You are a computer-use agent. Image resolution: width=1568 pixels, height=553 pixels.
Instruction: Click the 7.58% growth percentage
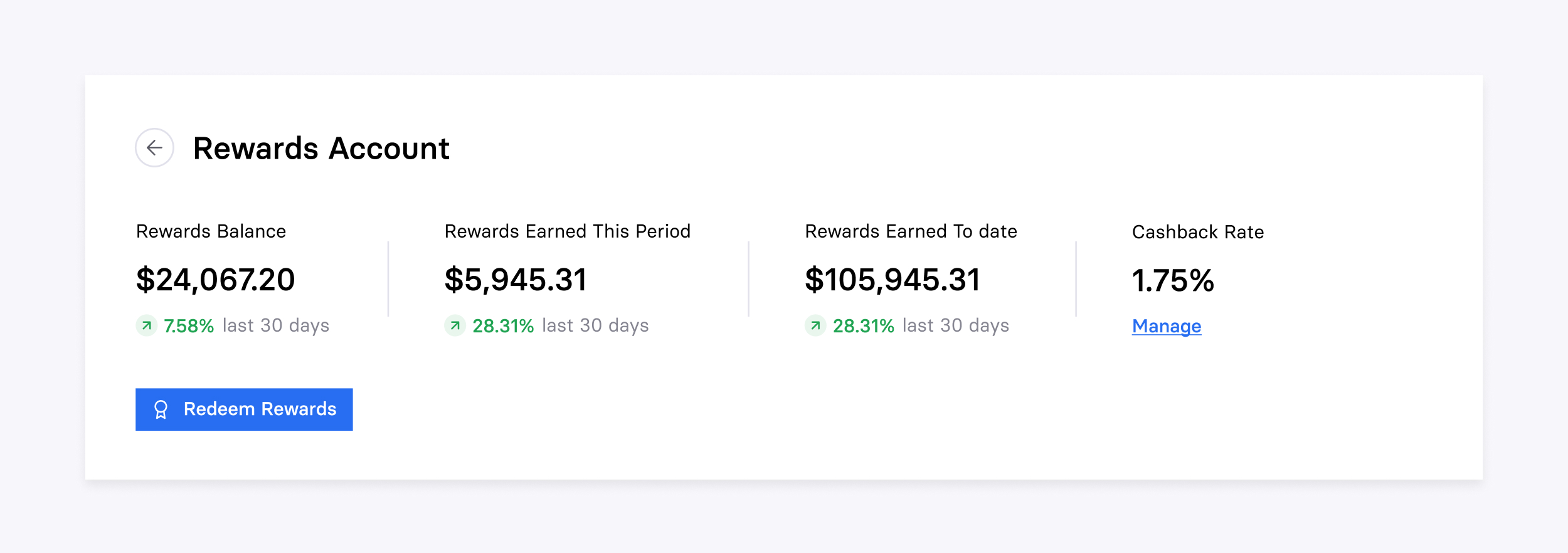click(189, 326)
